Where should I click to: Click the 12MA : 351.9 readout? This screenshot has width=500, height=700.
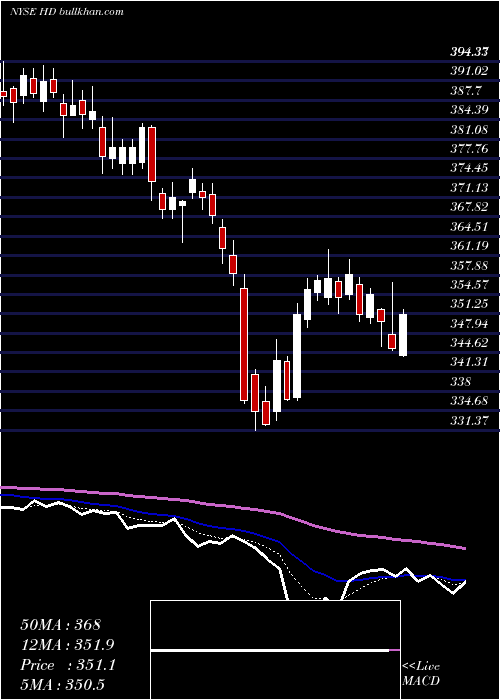coord(67,645)
